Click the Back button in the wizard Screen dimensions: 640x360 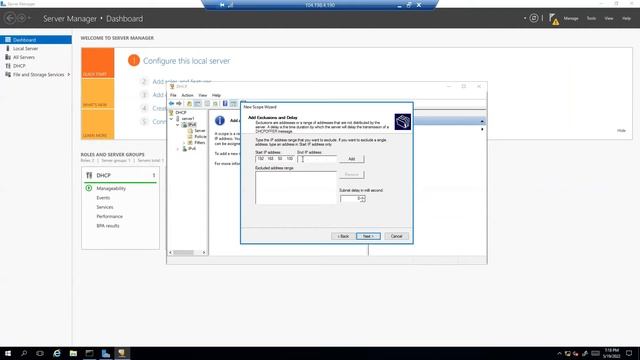pos(343,236)
